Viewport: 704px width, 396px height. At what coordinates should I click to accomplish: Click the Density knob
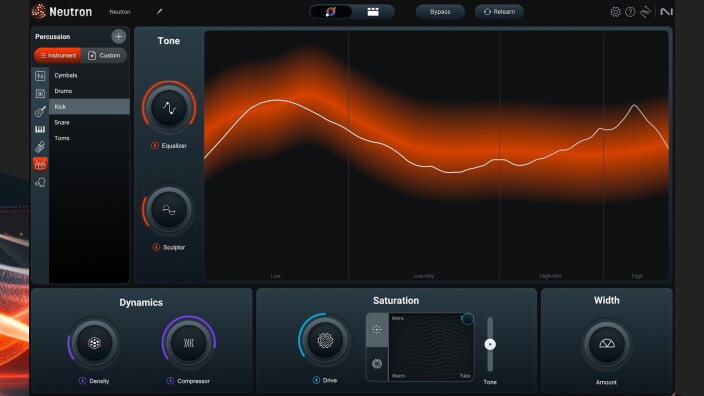94,343
